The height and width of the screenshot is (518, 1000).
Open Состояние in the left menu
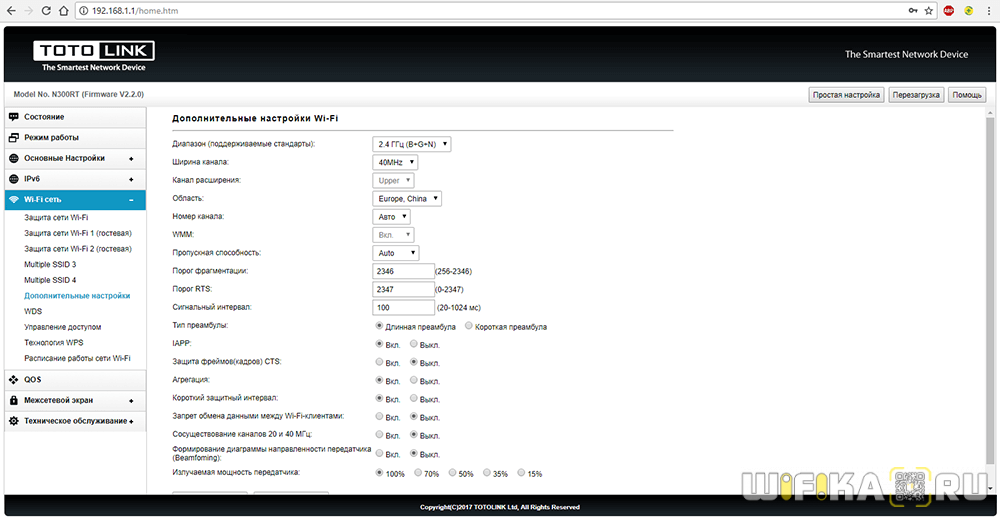click(44, 117)
